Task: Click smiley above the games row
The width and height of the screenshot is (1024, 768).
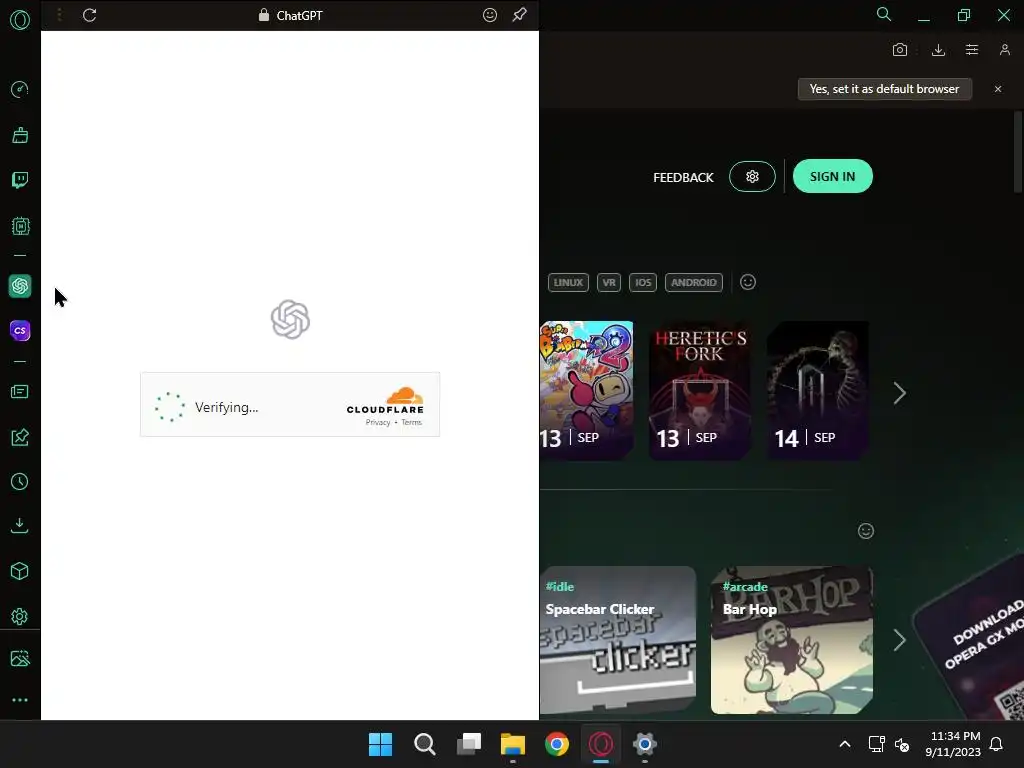Action: coord(865,531)
